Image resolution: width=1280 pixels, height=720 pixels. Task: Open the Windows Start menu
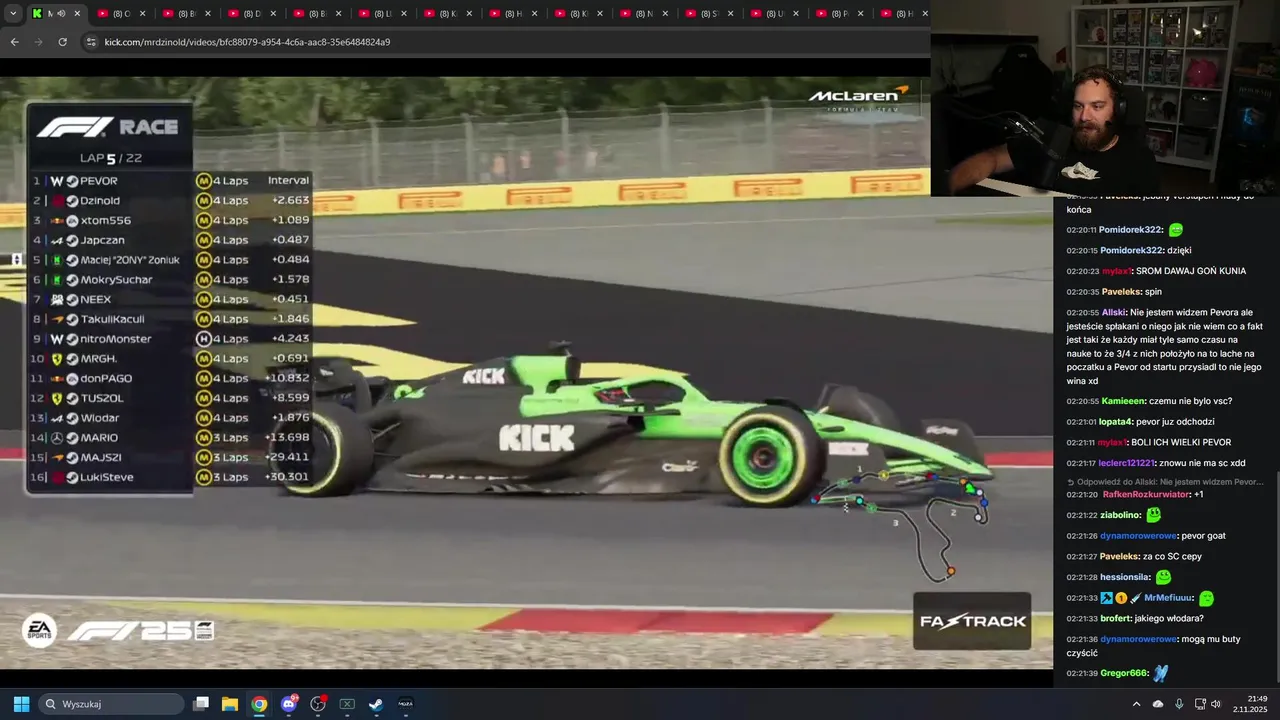point(21,704)
